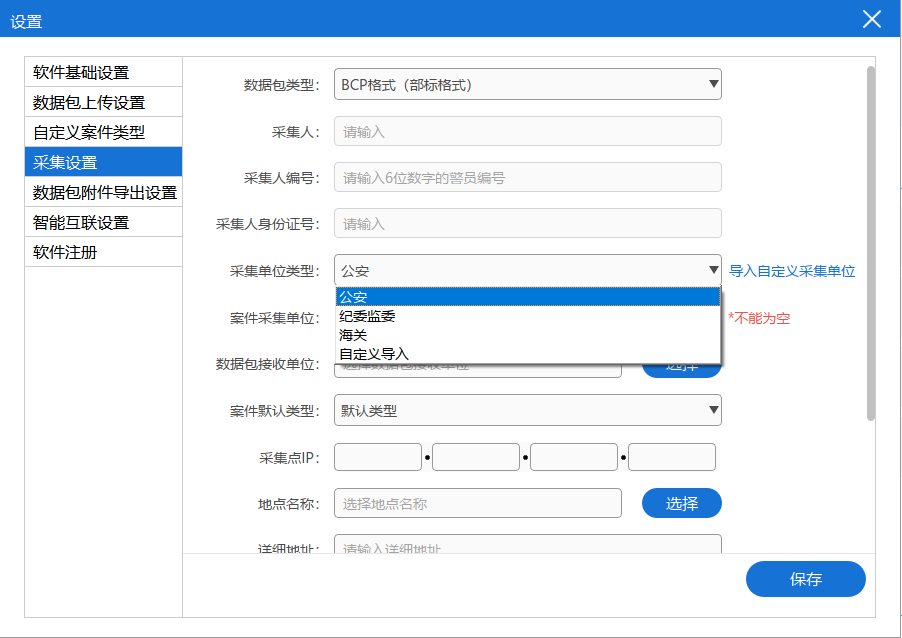Focus the 采集人编号 police number field
Image resolution: width=902 pixels, height=638 pixels.
click(x=527, y=178)
